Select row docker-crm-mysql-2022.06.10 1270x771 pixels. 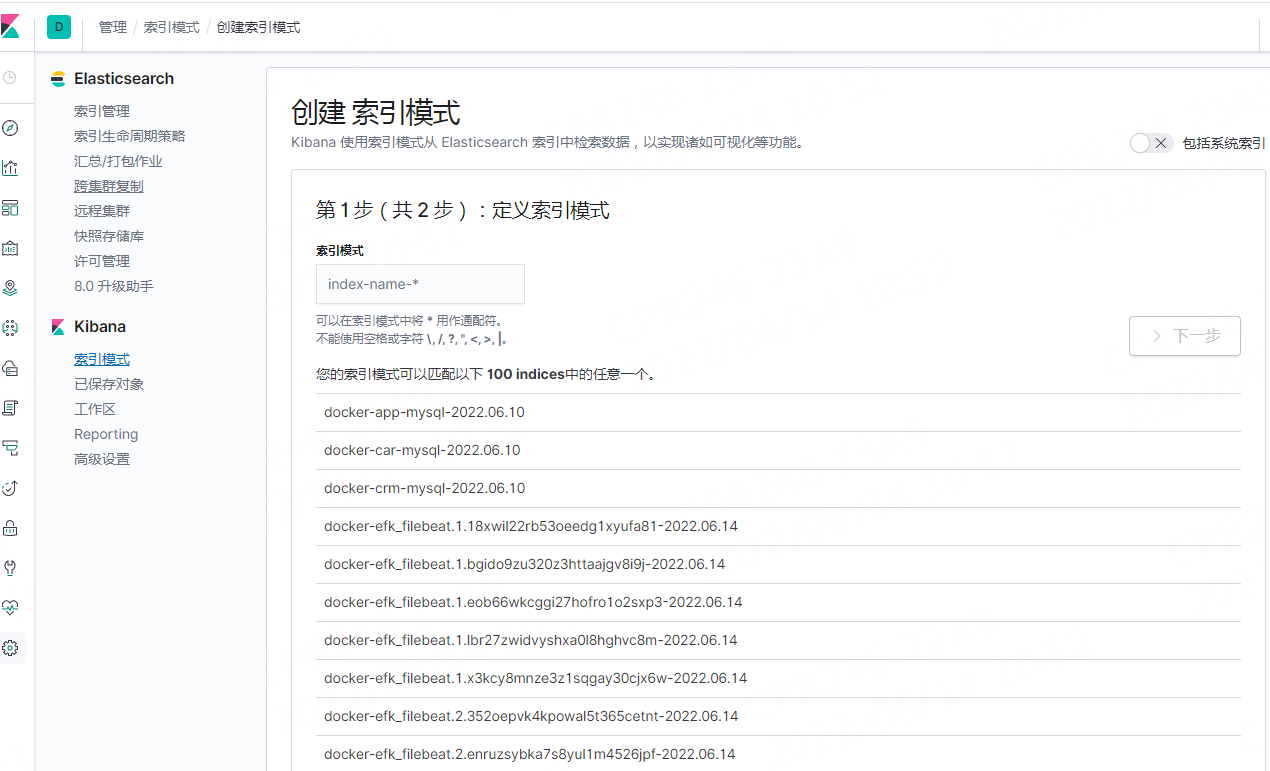778,488
